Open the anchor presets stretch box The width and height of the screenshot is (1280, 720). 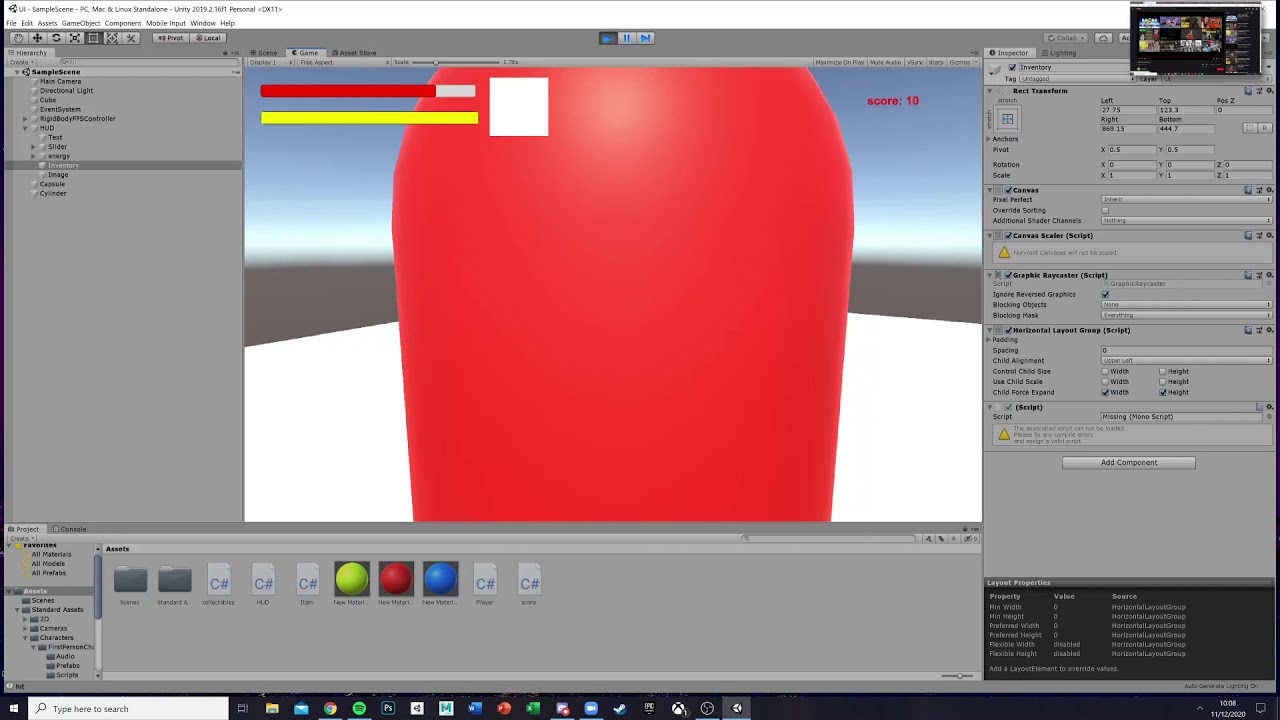(x=1007, y=119)
